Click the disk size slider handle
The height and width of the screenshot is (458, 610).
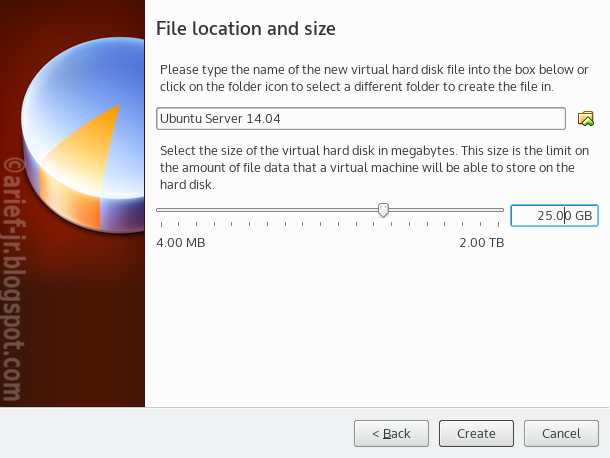coord(383,210)
